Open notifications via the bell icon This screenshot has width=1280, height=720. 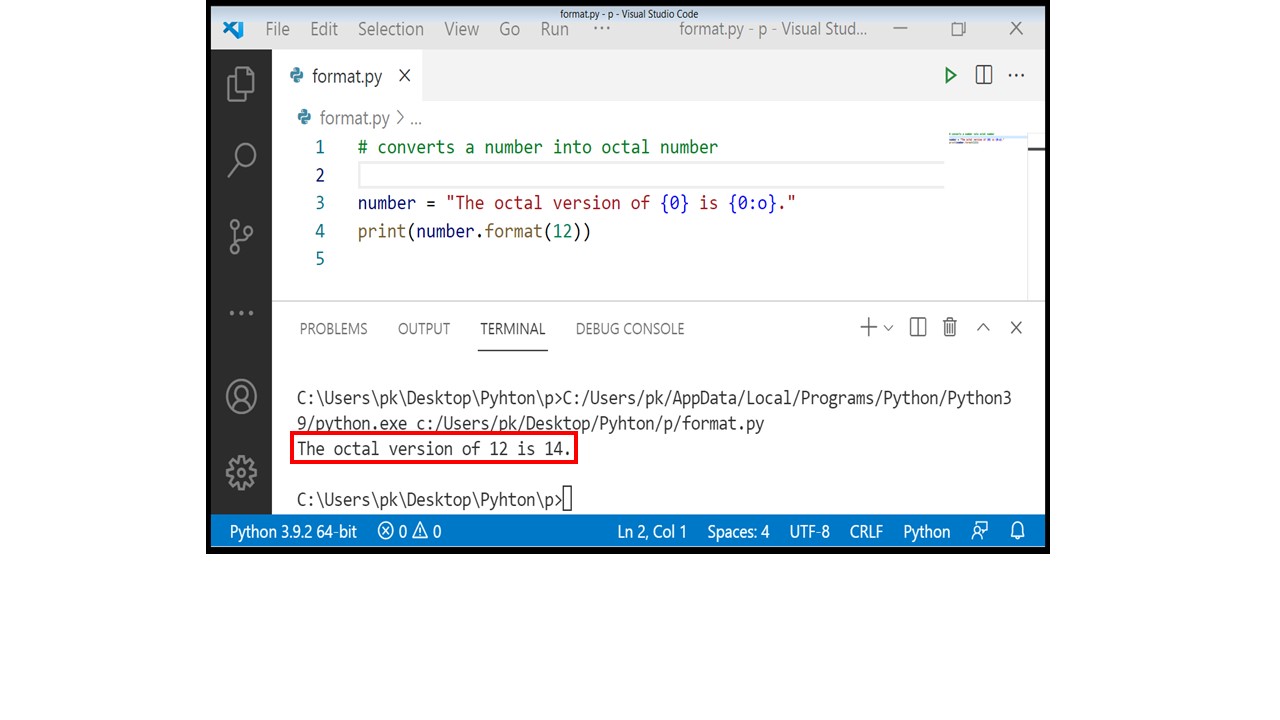click(1017, 531)
